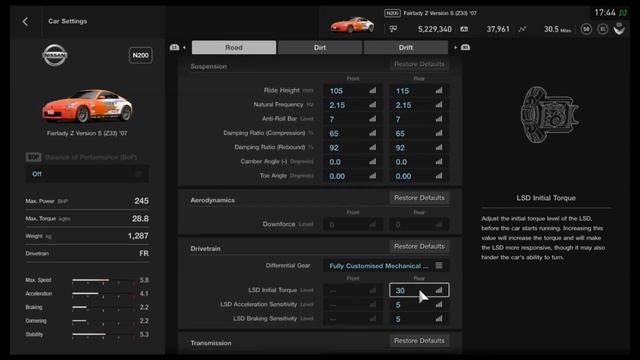Image resolution: width=640 pixels, height=360 pixels.
Task: Click the Car Settings title
Action: coord(67,21)
